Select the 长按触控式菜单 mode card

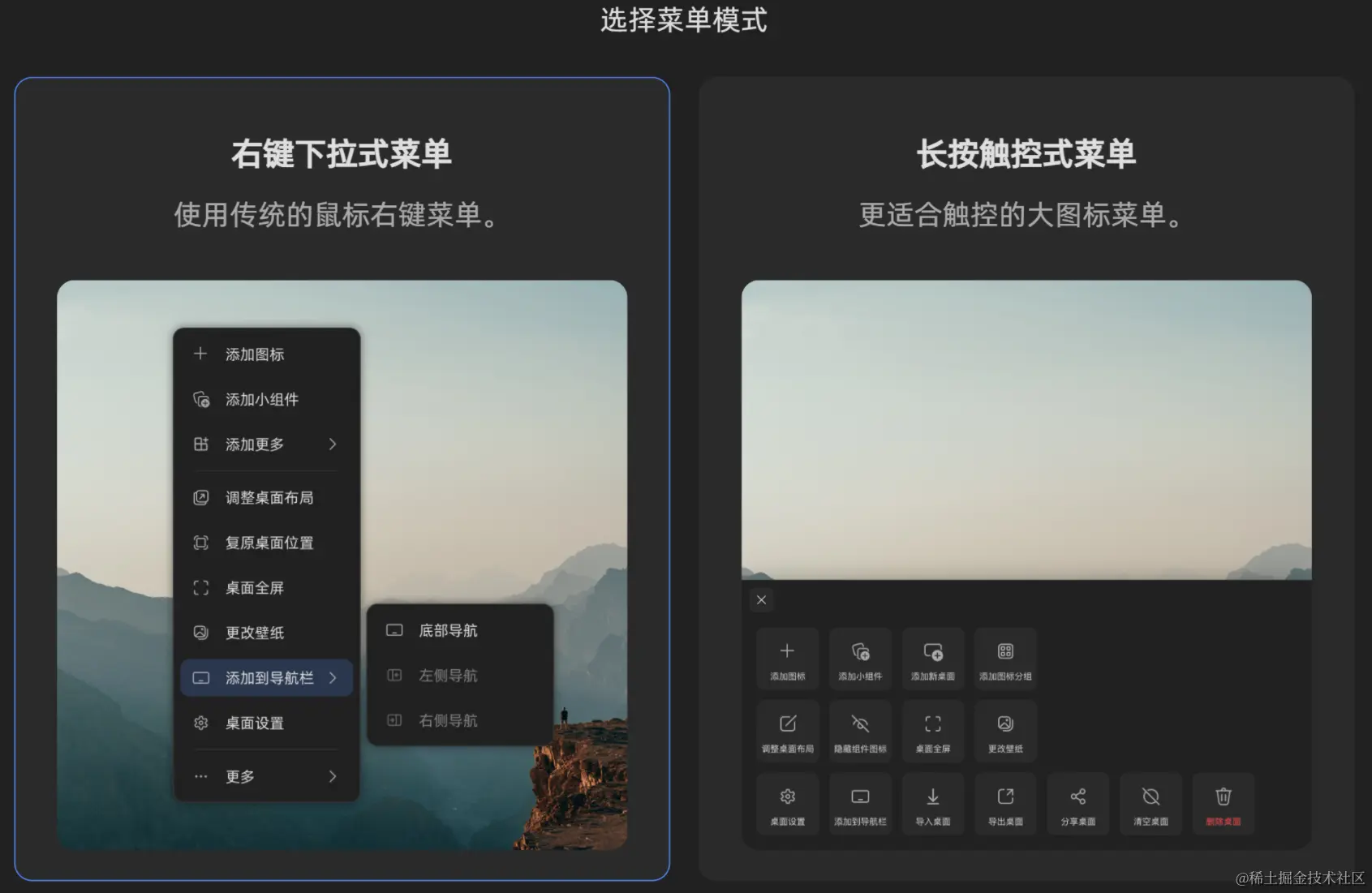coord(1026,479)
